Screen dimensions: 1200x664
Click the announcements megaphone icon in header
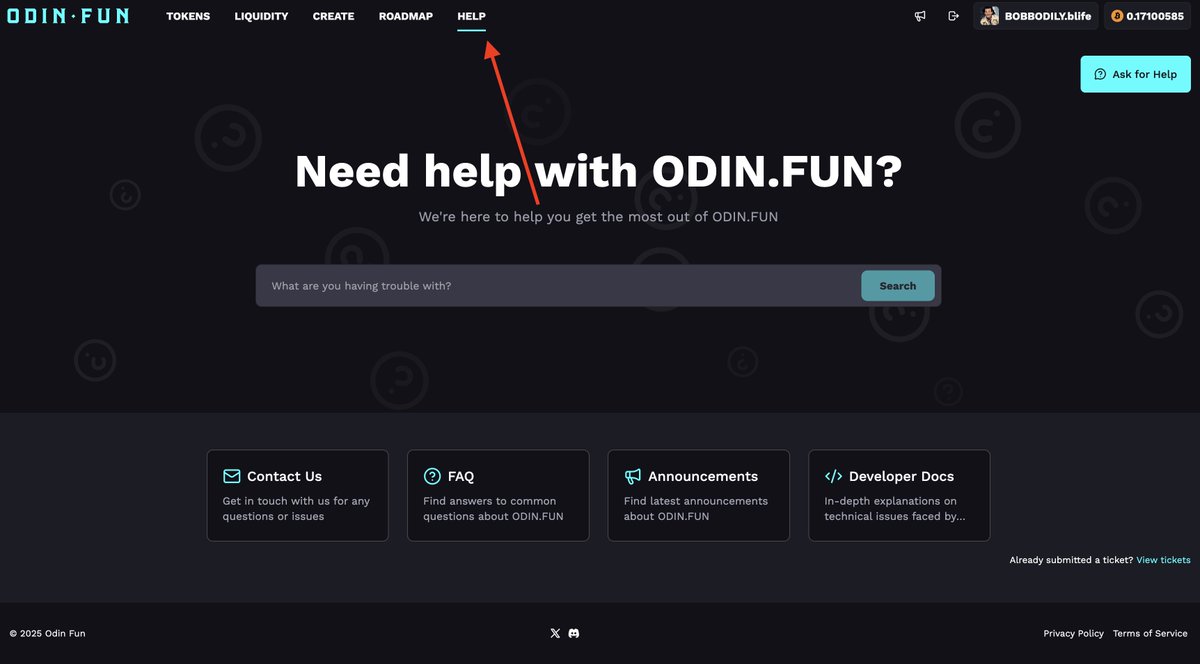(x=919, y=16)
